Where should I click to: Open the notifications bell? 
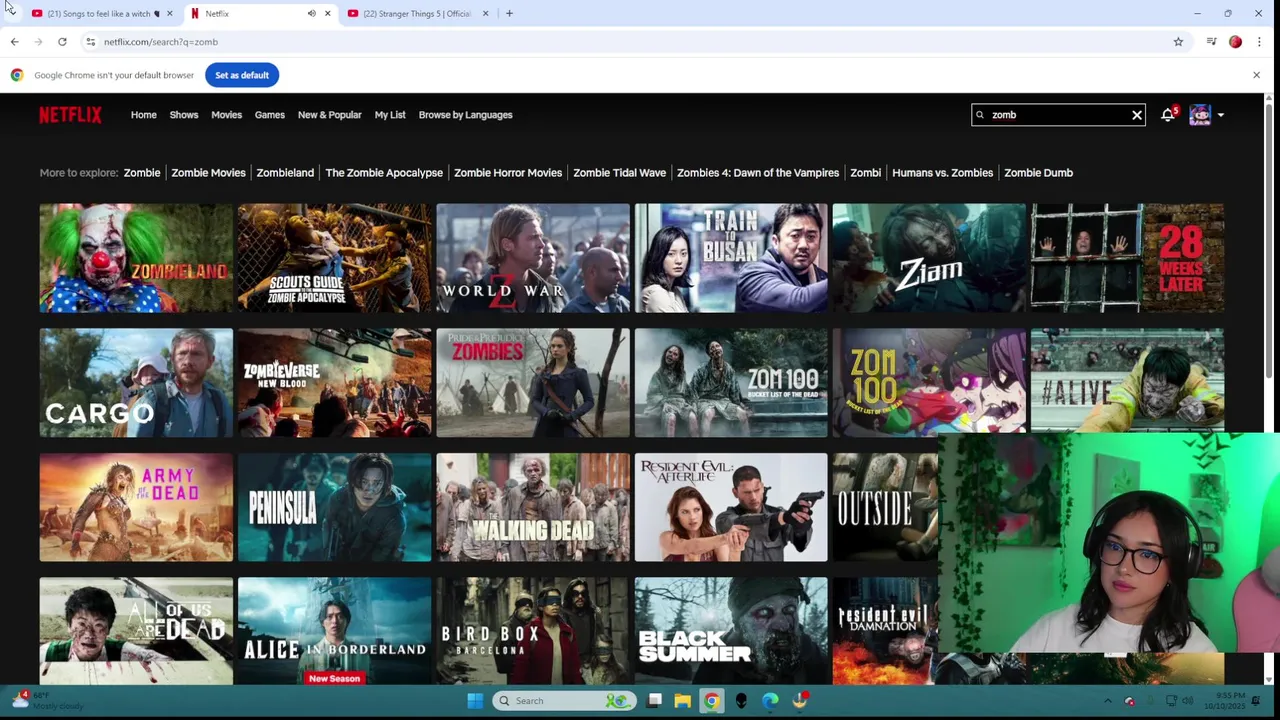1167,115
